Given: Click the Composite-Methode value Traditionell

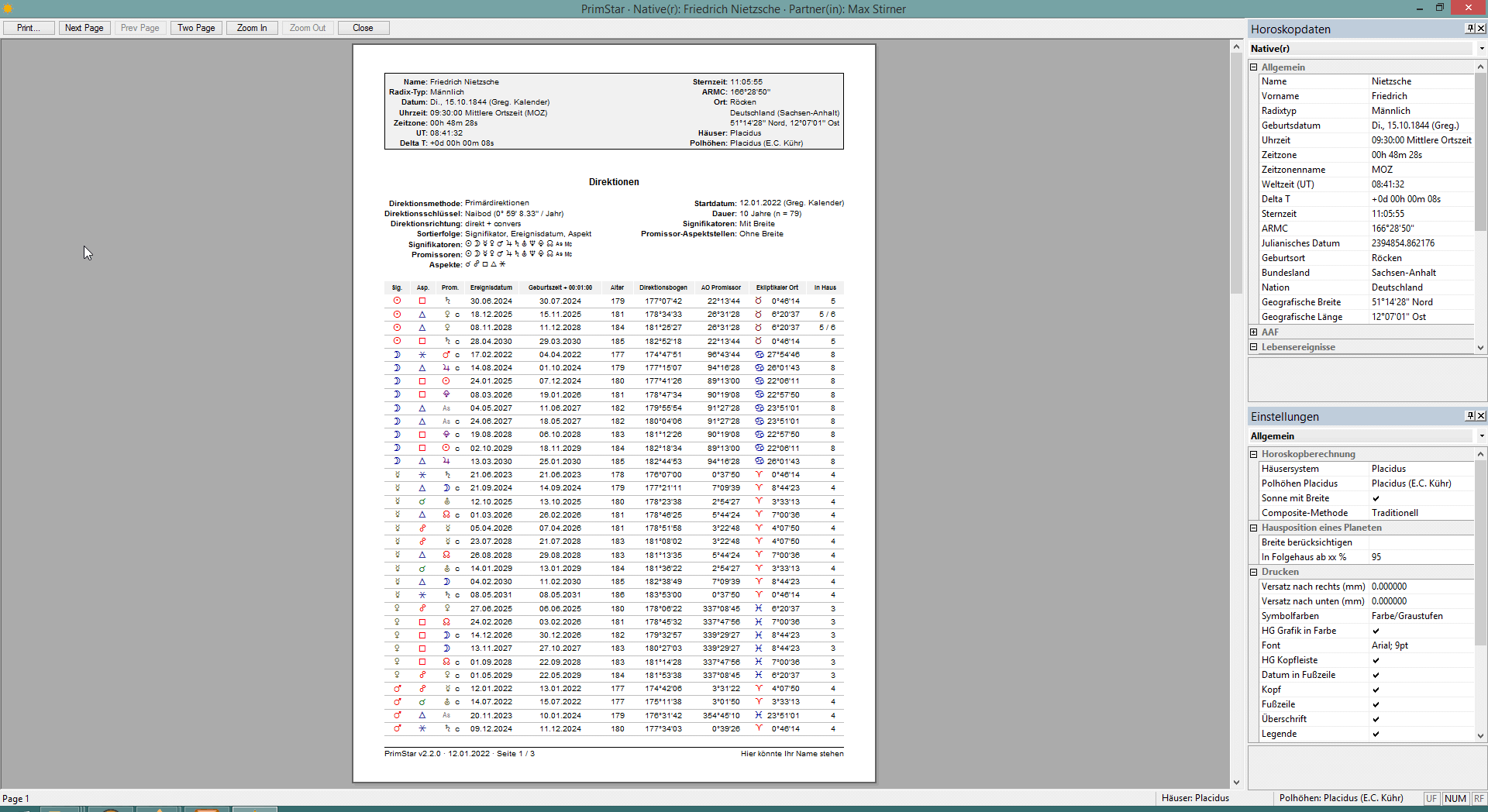Looking at the screenshot, I should [1421, 513].
